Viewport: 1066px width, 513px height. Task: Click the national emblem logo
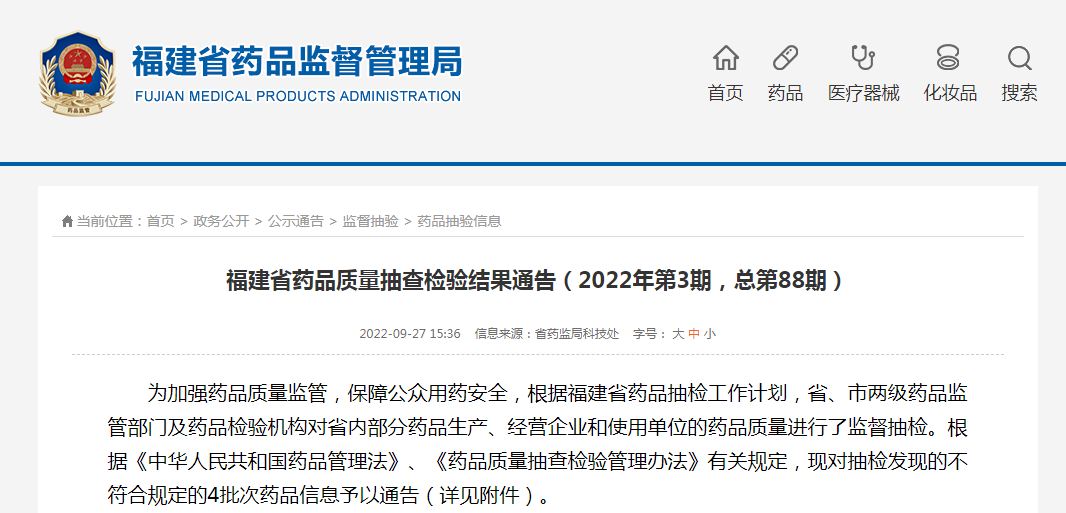(x=77, y=74)
